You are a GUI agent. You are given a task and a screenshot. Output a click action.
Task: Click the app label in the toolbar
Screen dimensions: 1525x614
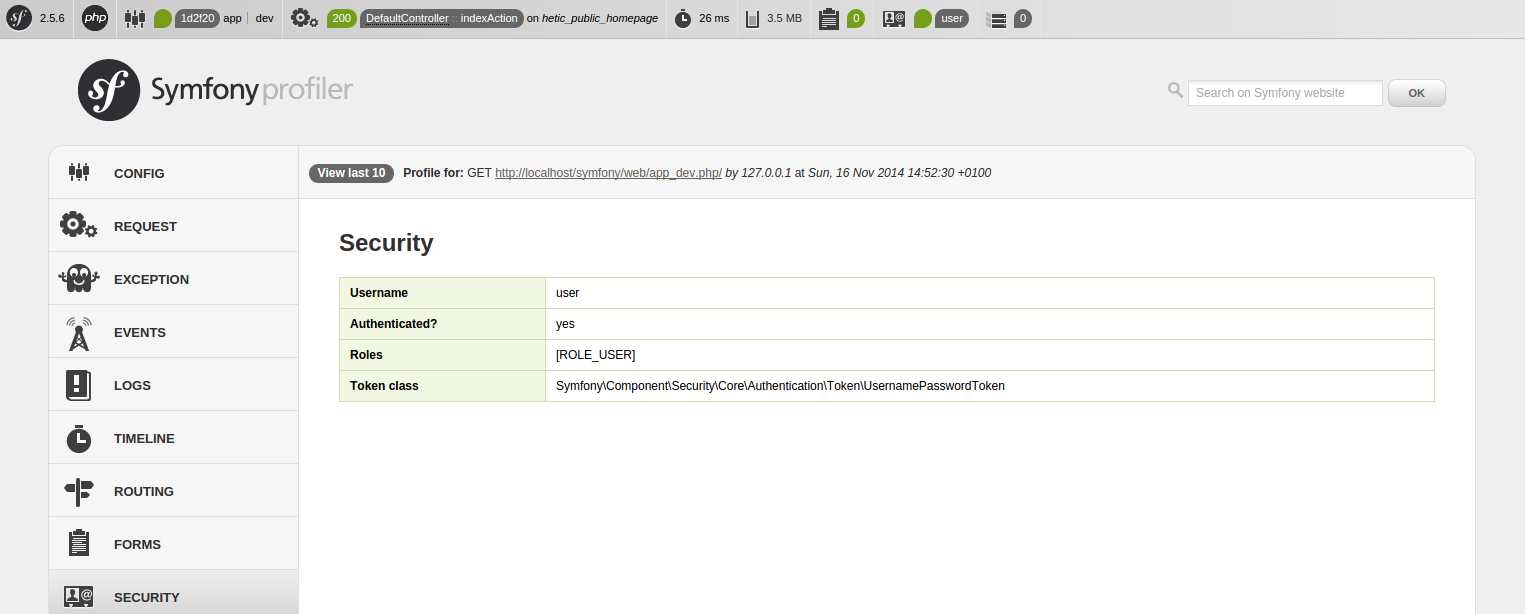point(232,19)
